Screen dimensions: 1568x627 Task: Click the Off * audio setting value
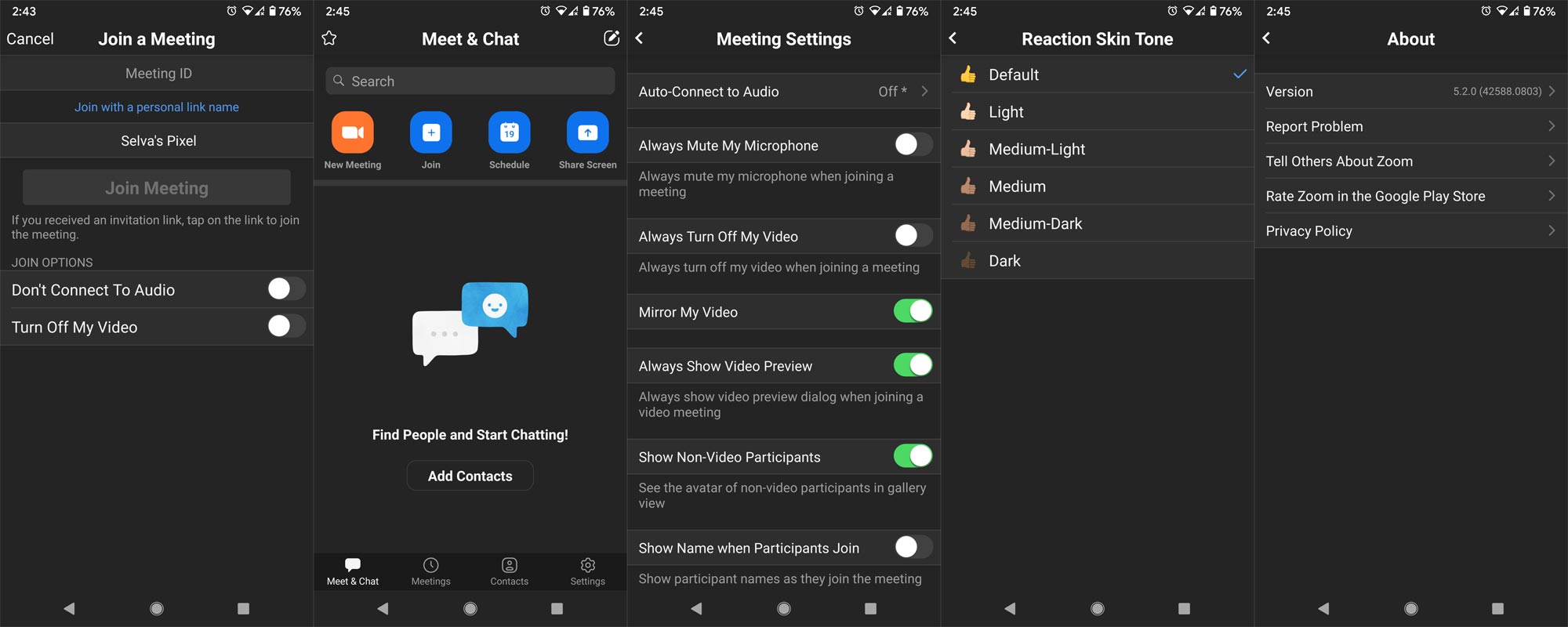pos(892,92)
